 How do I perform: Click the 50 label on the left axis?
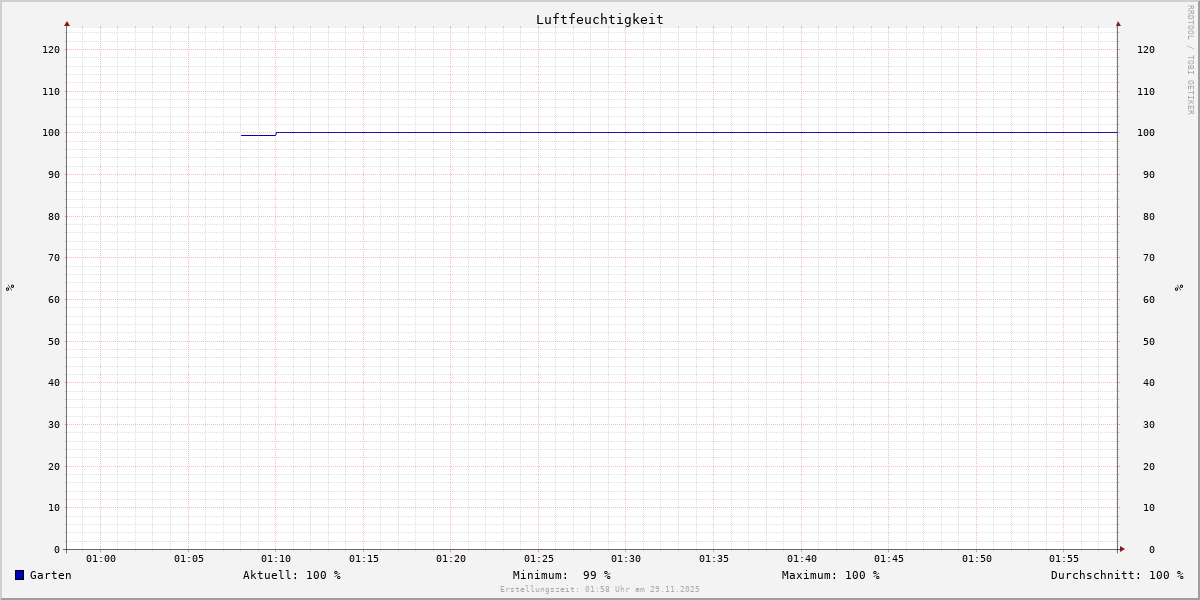pos(54,342)
